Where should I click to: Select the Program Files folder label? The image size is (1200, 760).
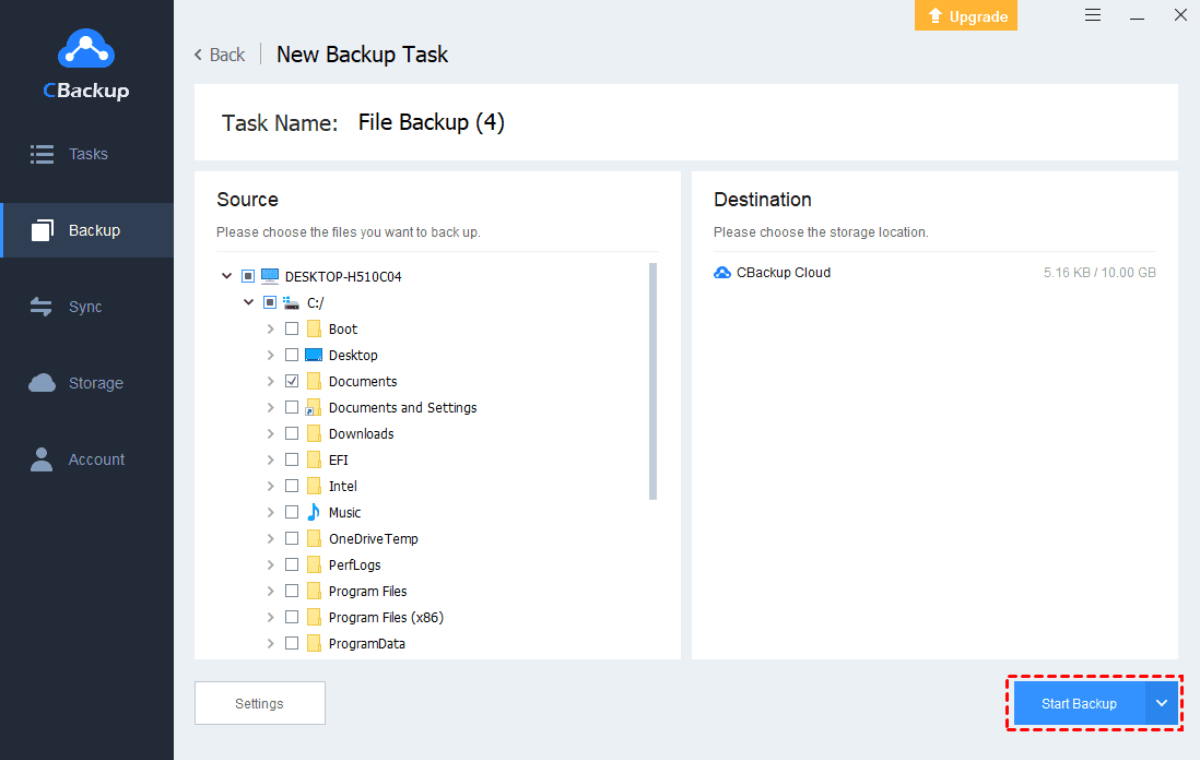(368, 591)
